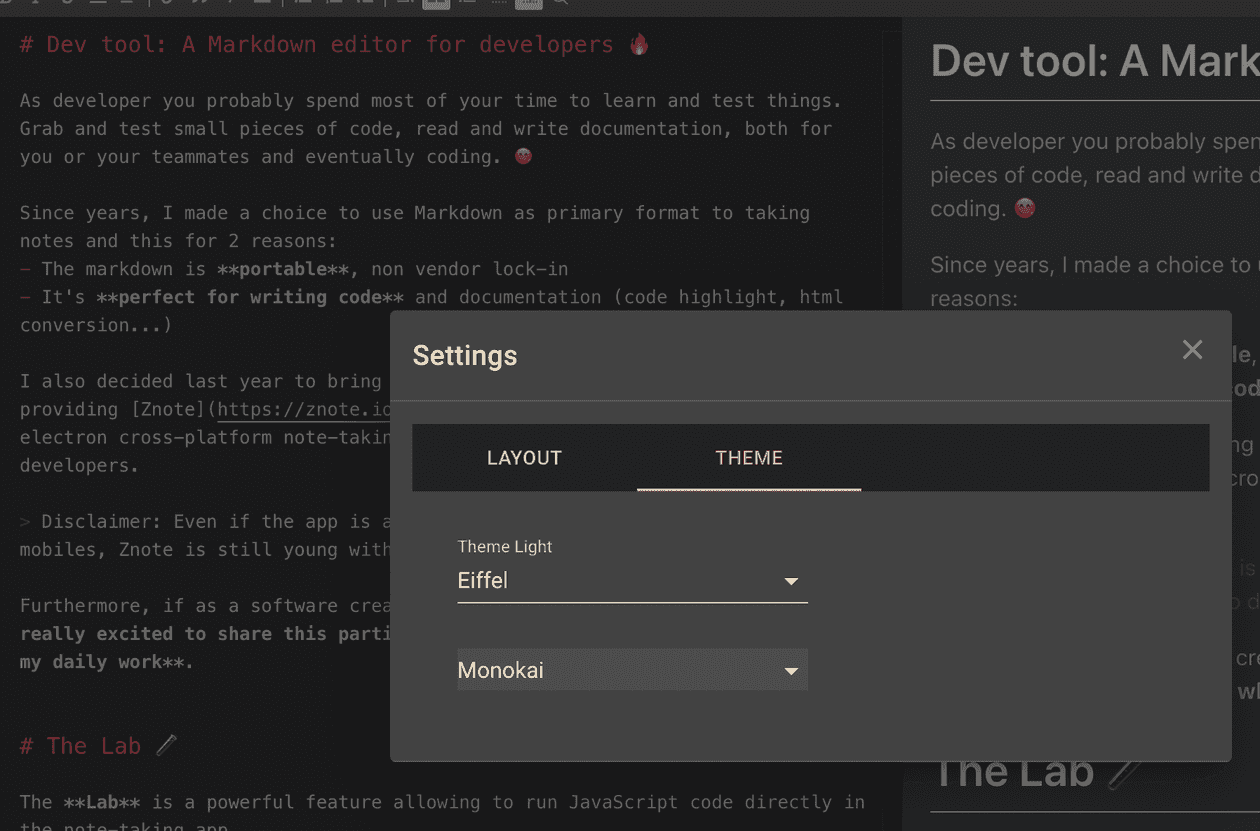Dismiss the Settings dialog with the X
The height and width of the screenshot is (831, 1260).
click(1192, 350)
